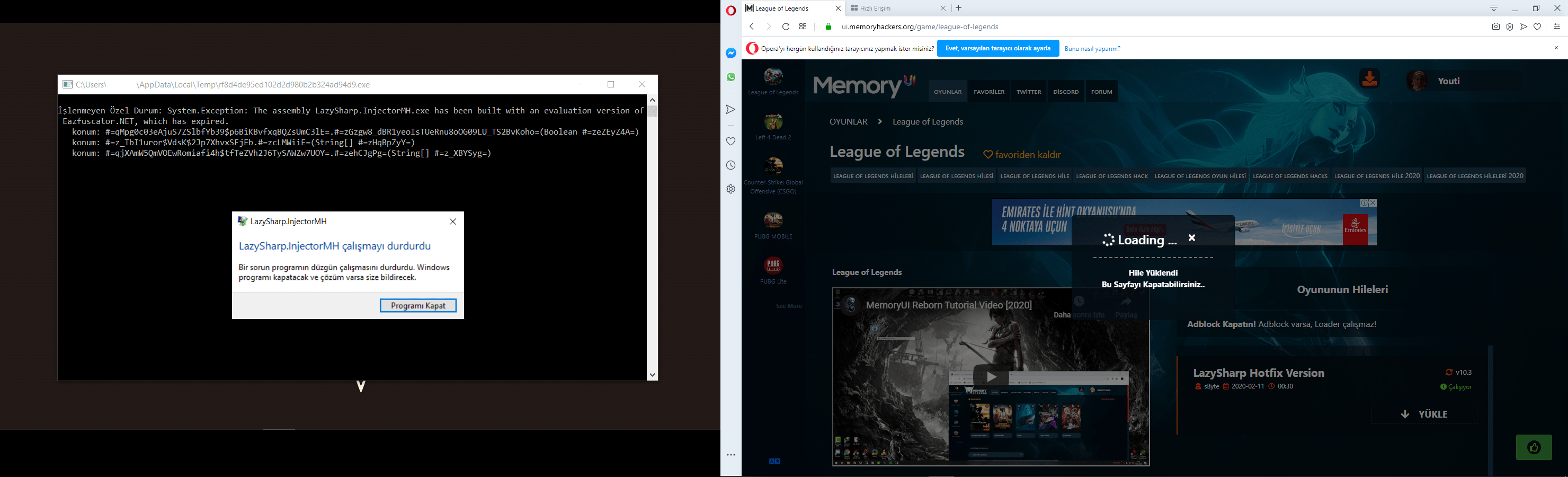Image resolution: width=1568 pixels, height=477 pixels.
Task: Open a new browser tab
Action: [959, 8]
